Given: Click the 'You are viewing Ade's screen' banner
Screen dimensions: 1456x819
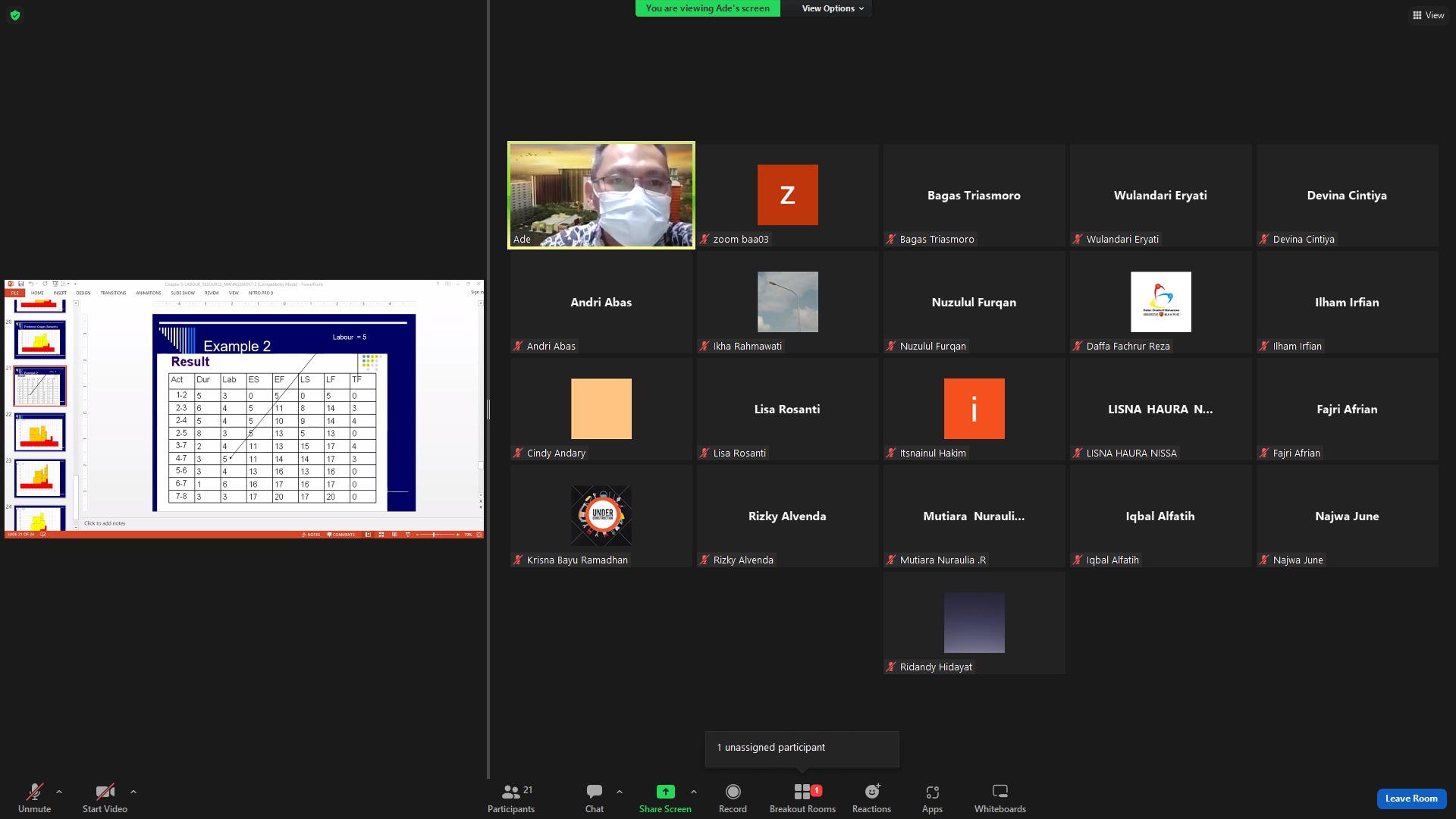Looking at the screenshot, I should coord(708,8).
